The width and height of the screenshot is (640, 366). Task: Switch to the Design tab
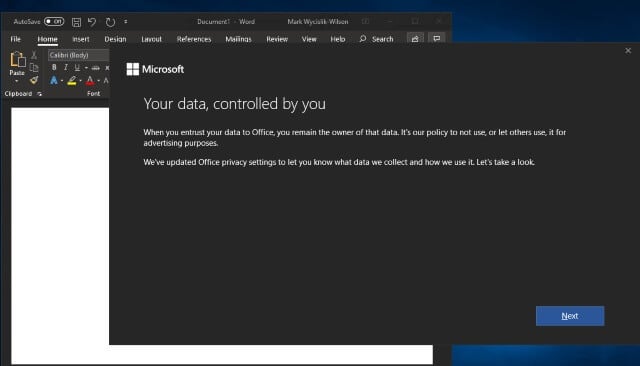(115, 39)
